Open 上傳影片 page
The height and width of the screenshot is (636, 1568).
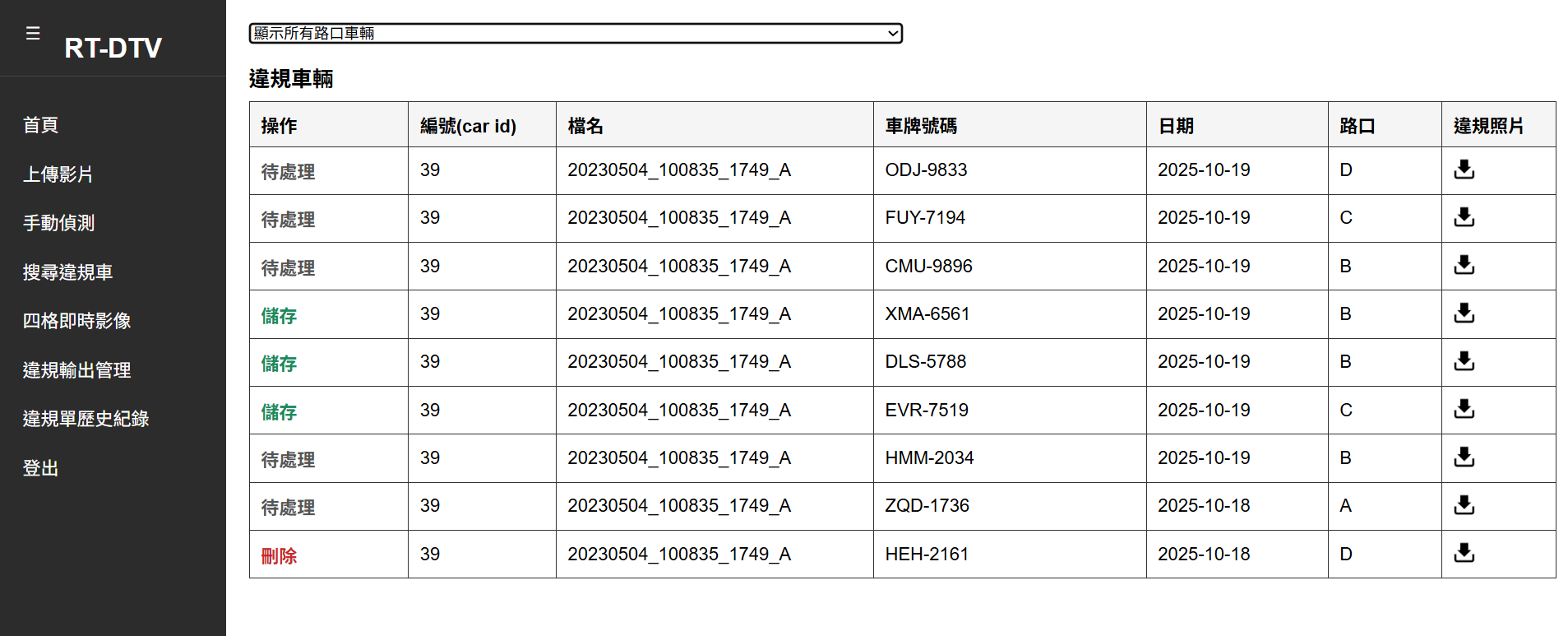pyautogui.click(x=58, y=174)
